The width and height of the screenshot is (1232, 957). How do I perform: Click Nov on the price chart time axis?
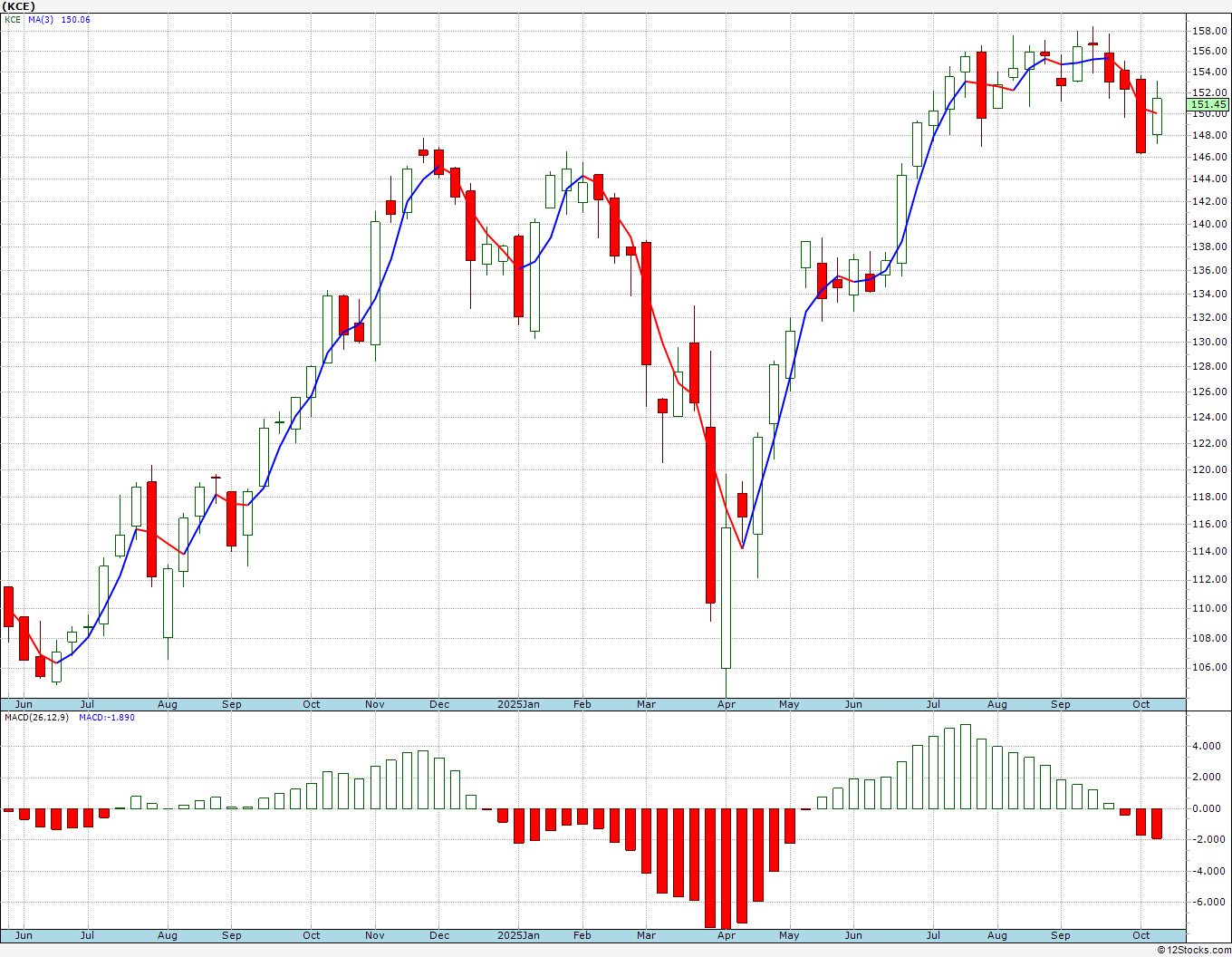coord(375,704)
